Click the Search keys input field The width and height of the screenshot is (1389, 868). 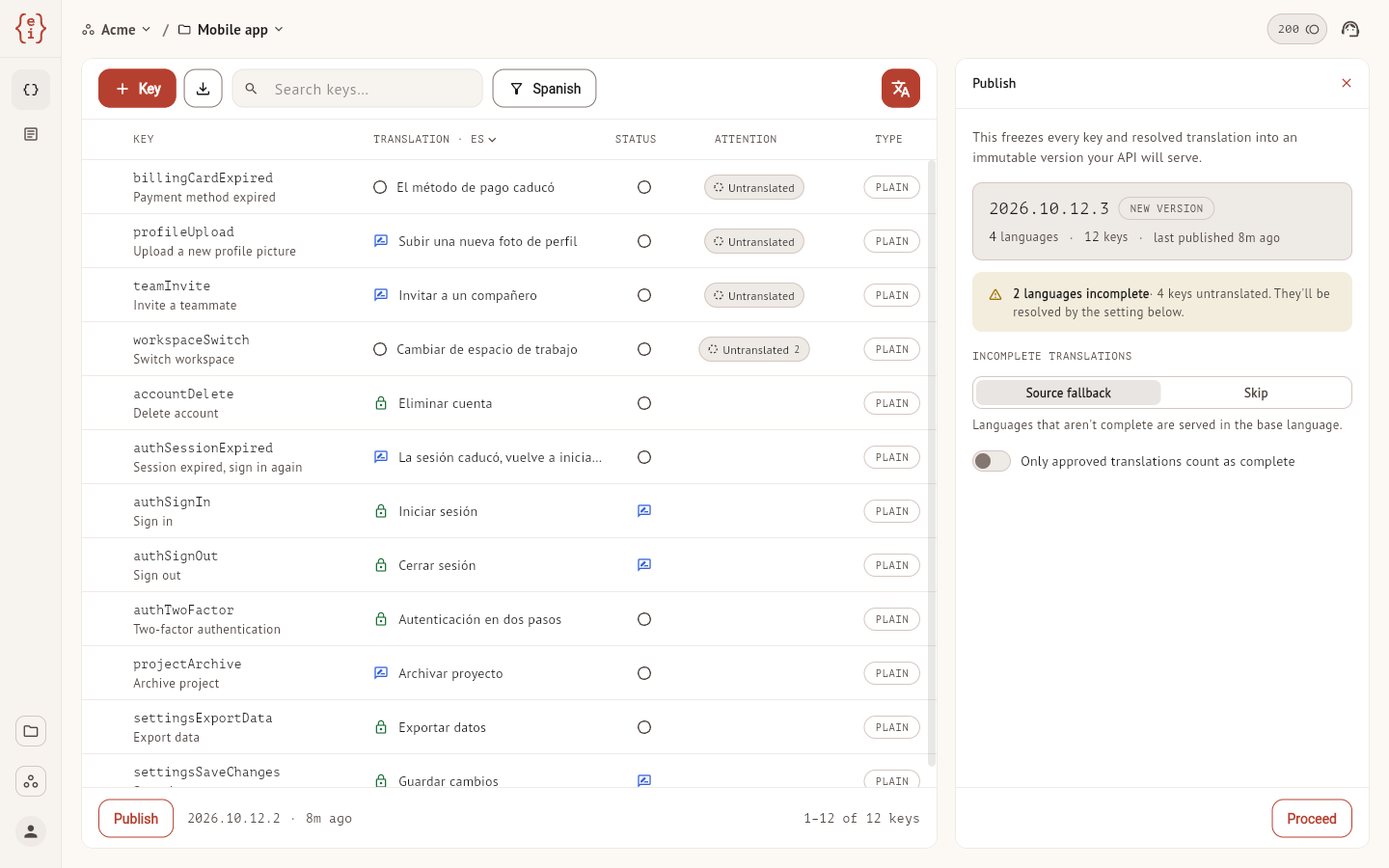(x=358, y=89)
